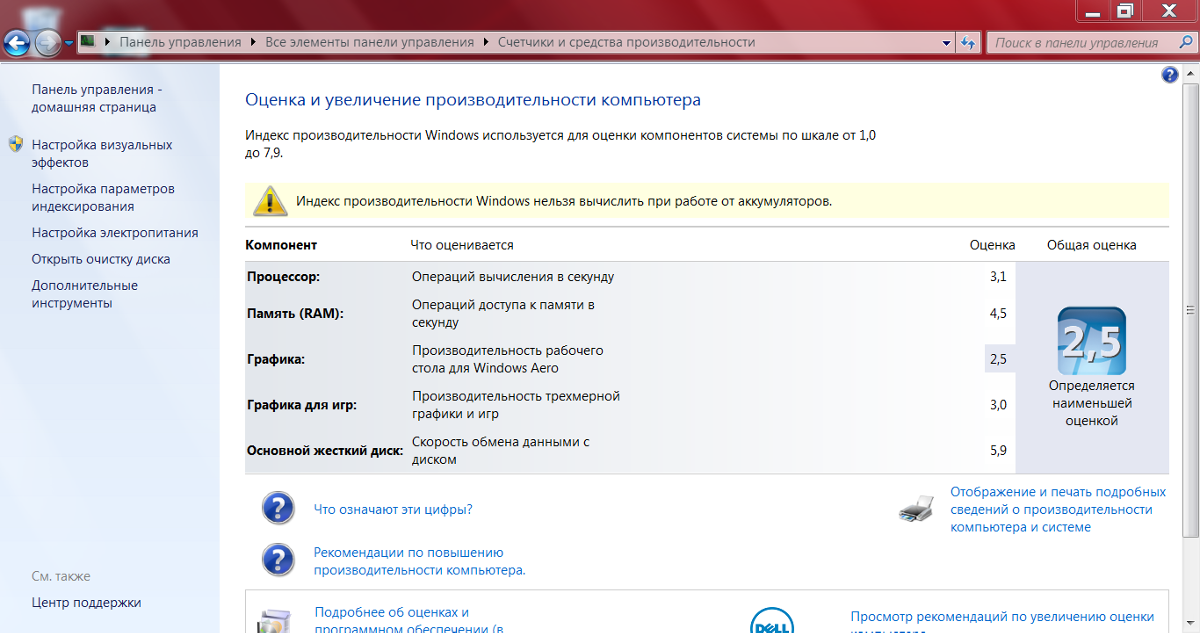Open the arrow after the 'Панель управления' breadcrumb
1200x633 pixels.
point(253,42)
